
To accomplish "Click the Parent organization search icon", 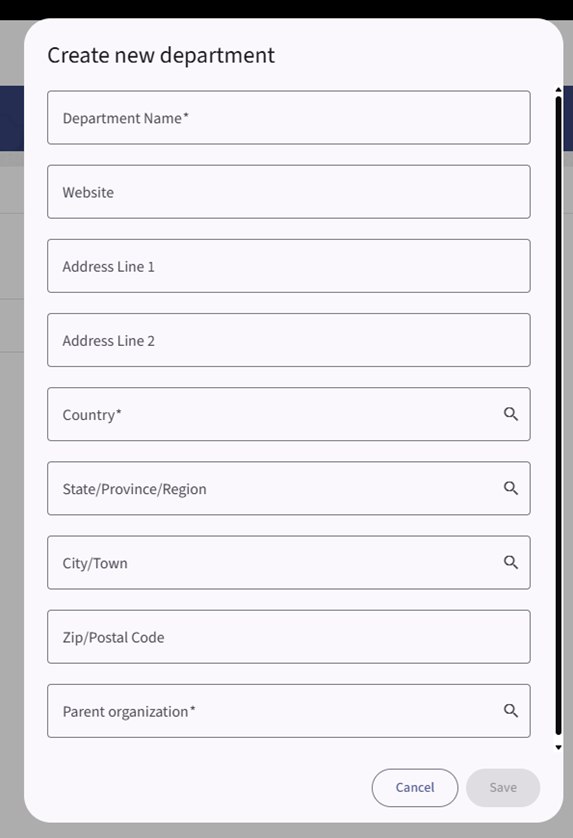I will (511, 711).
